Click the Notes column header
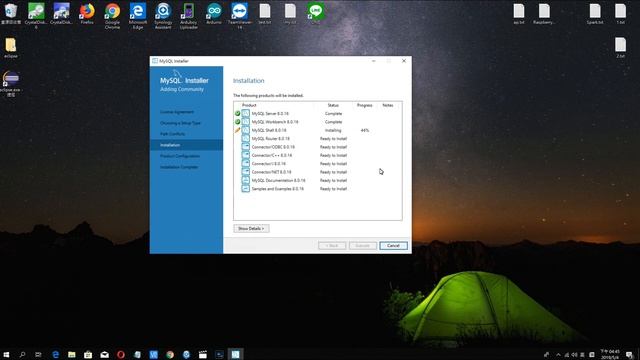Screen dimensions: 640x360 pyautogui.click(x=387, y=105)
